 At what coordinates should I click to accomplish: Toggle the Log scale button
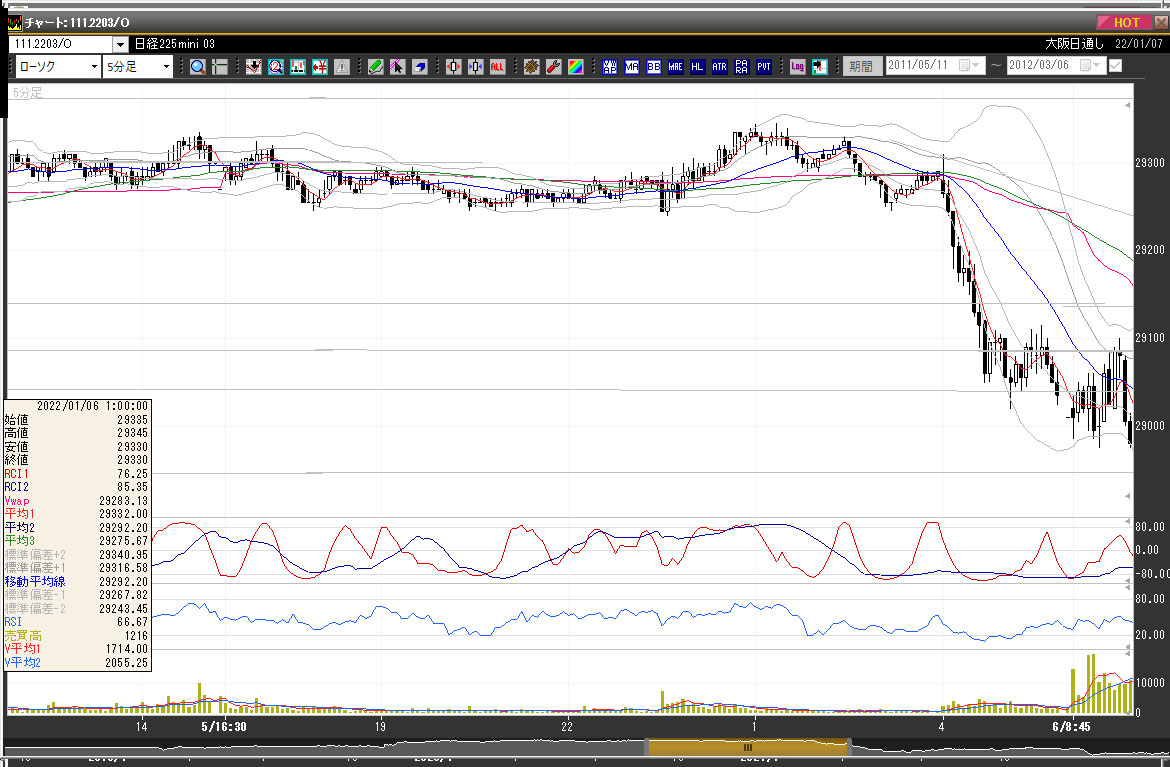pos(797,67)
